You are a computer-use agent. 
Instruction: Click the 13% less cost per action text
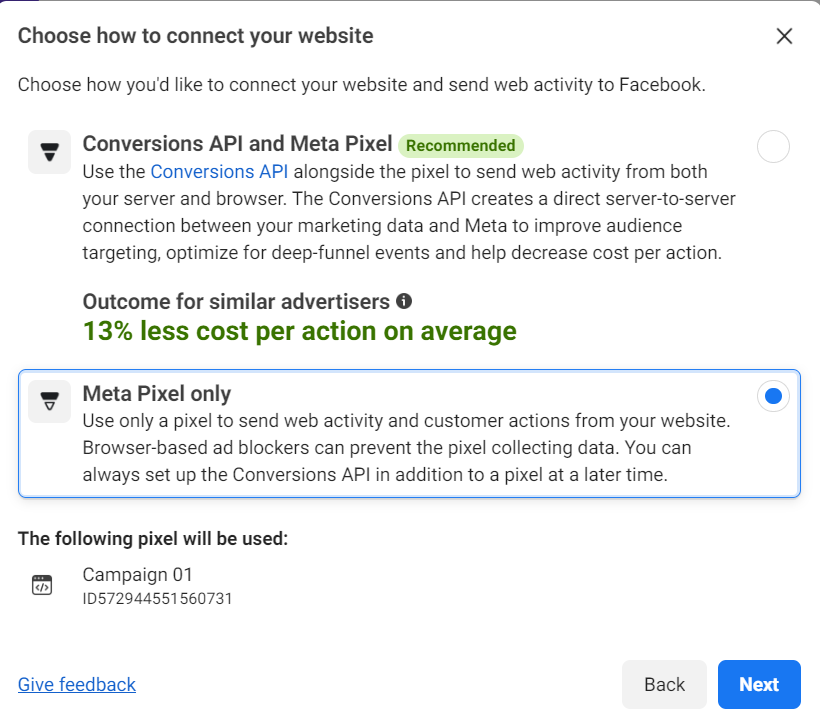click(x=300, y=331)
